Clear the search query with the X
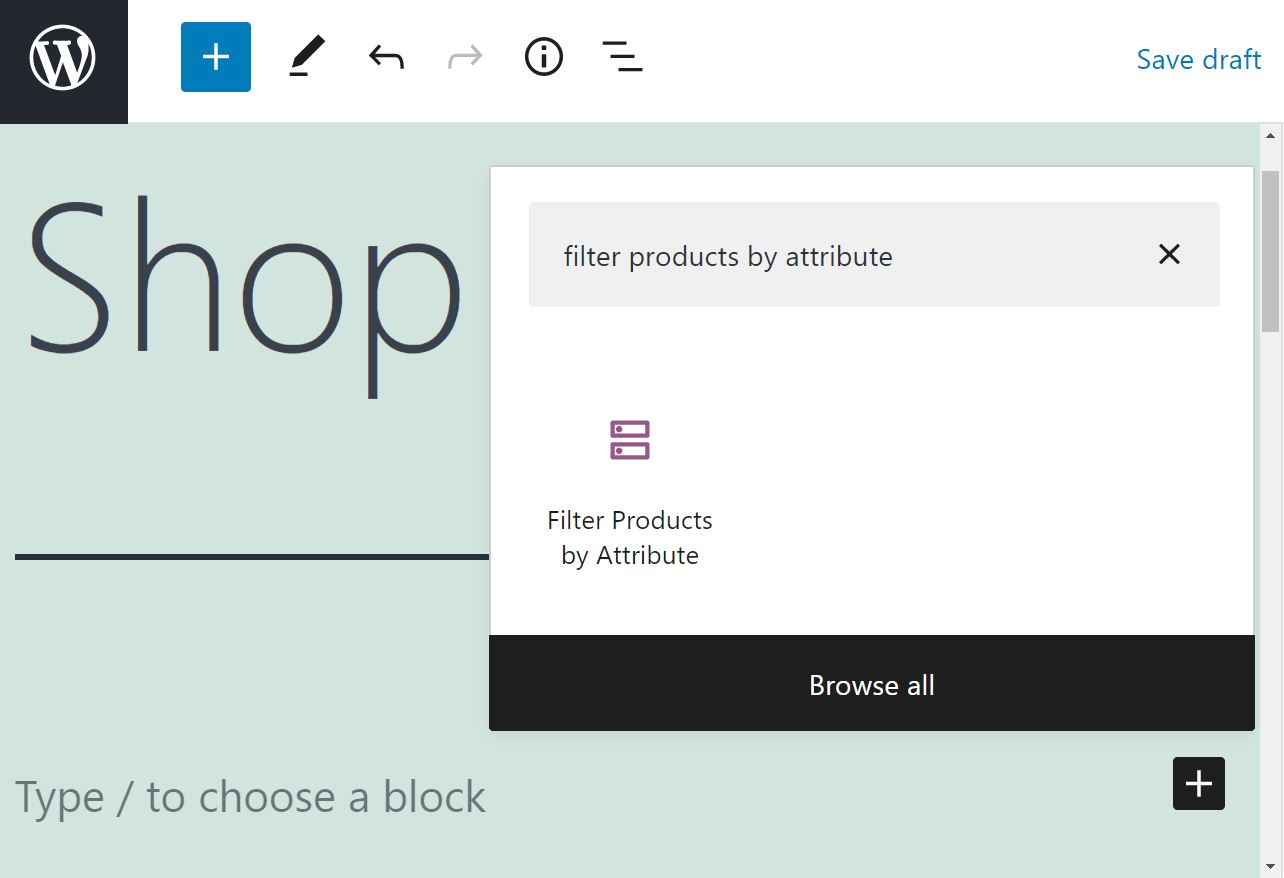 [x=1168, y=255]
